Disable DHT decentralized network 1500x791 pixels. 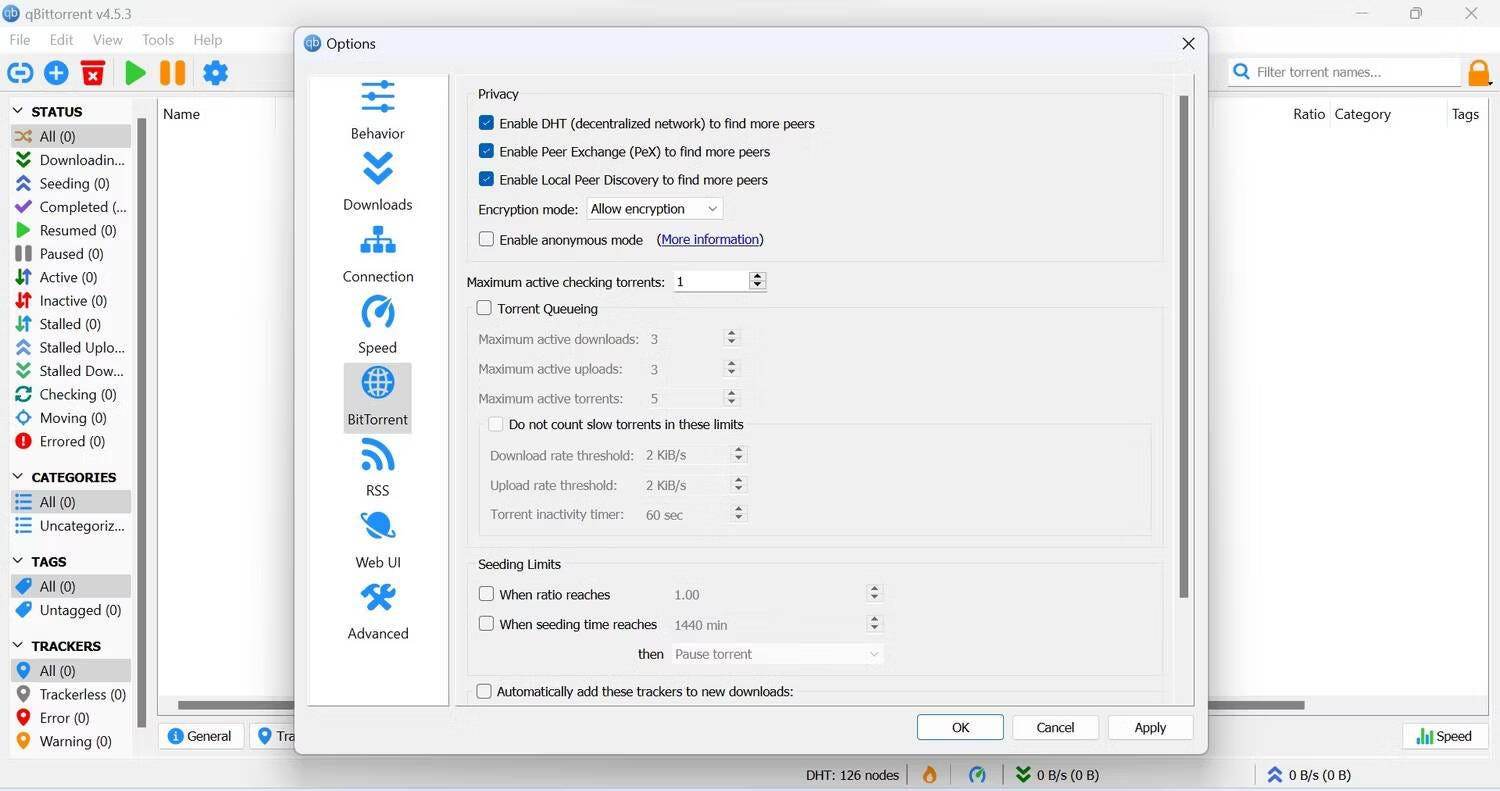487,123
